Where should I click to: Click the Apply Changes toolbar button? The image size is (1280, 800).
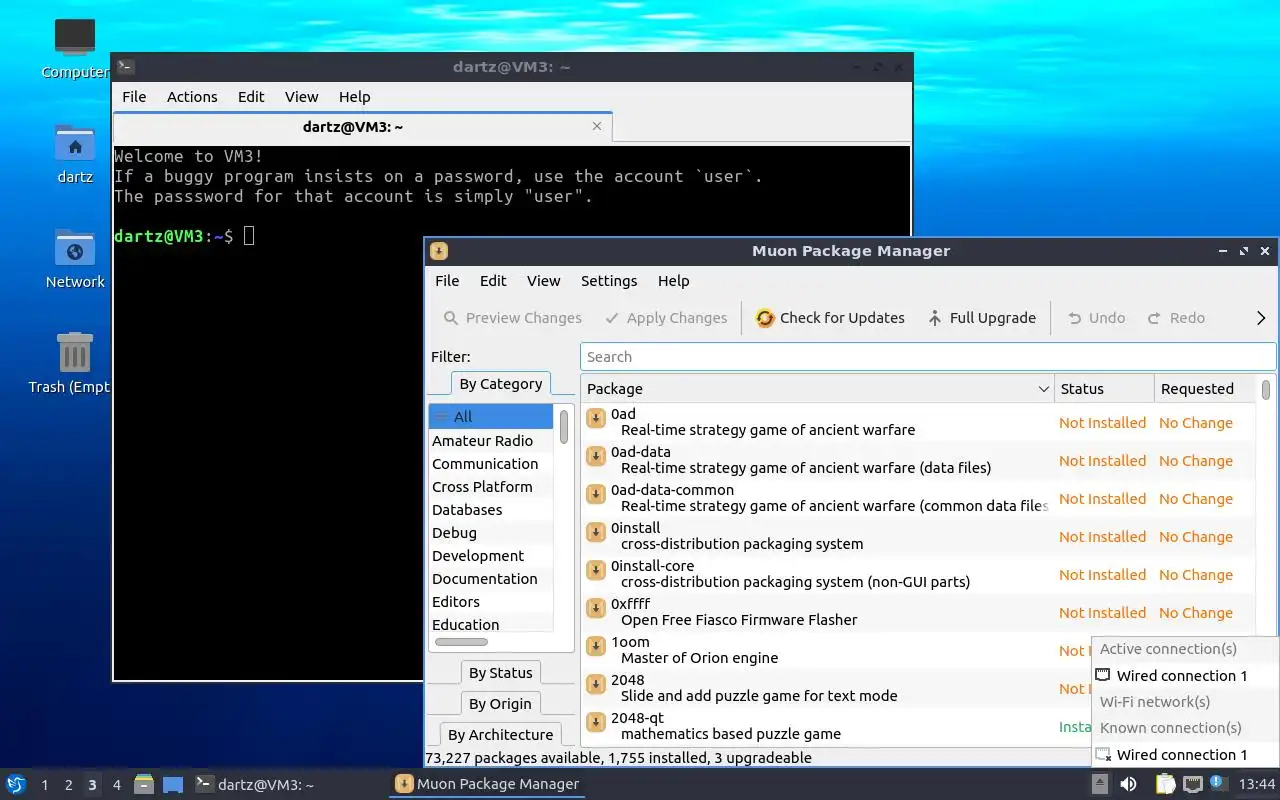click(667, 318)
